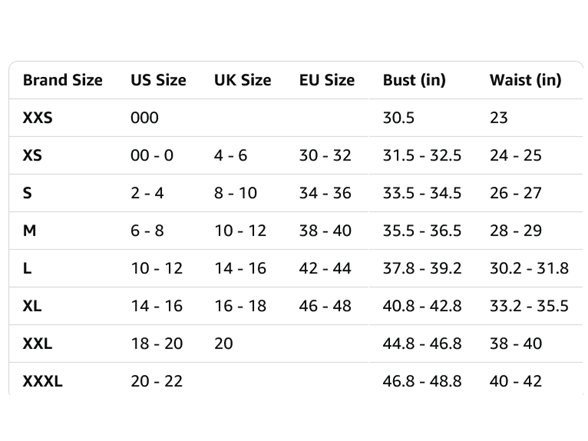This screenshot has width=588, height=441.
Task: Click the Bust (in) column header
Action: (414, 80)
